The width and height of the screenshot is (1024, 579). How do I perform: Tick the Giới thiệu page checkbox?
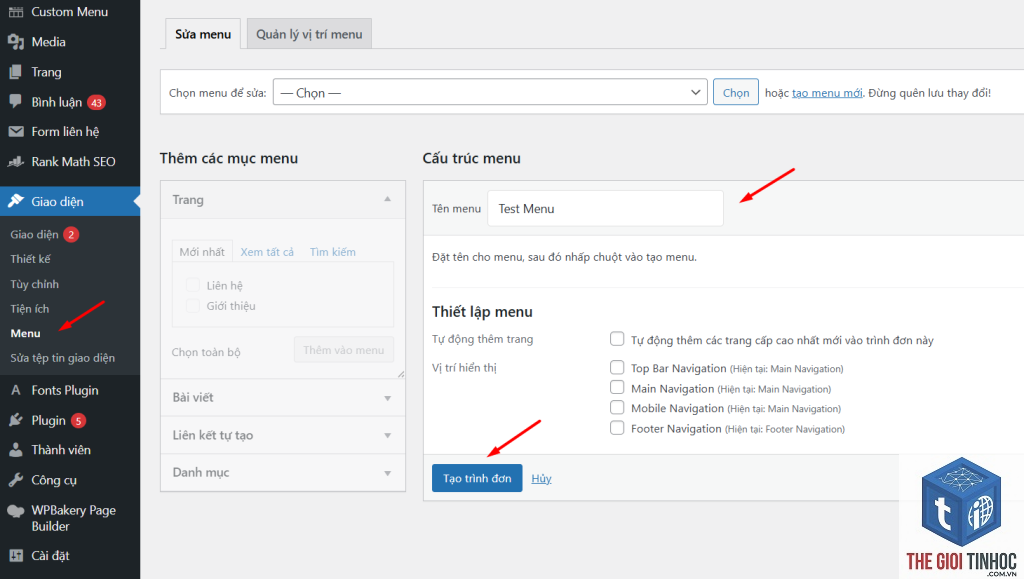(193, 305)
